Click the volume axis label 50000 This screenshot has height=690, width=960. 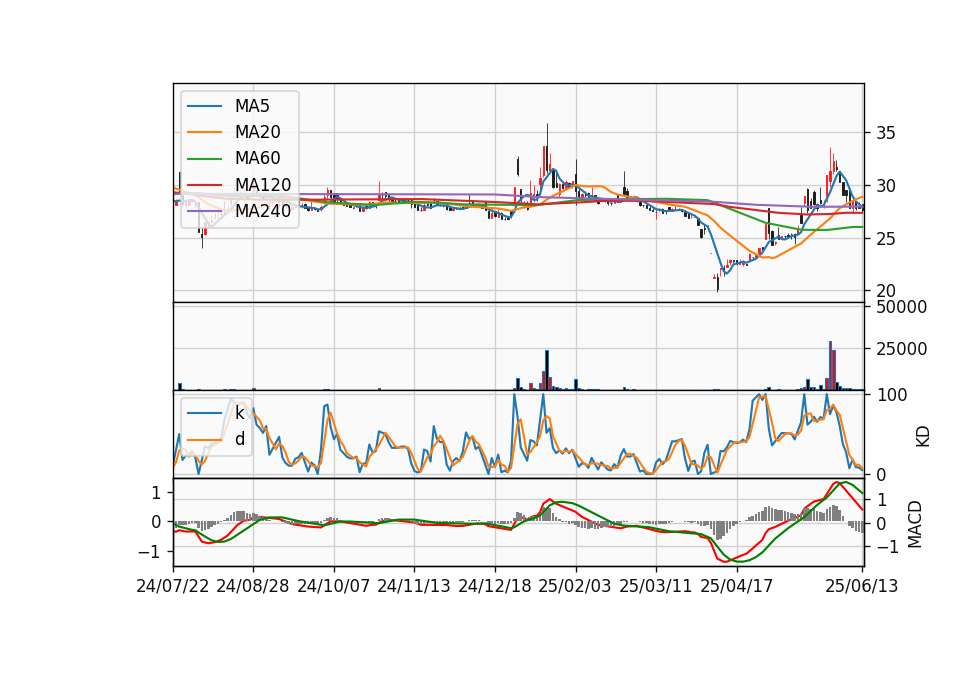tap(901, 307)
